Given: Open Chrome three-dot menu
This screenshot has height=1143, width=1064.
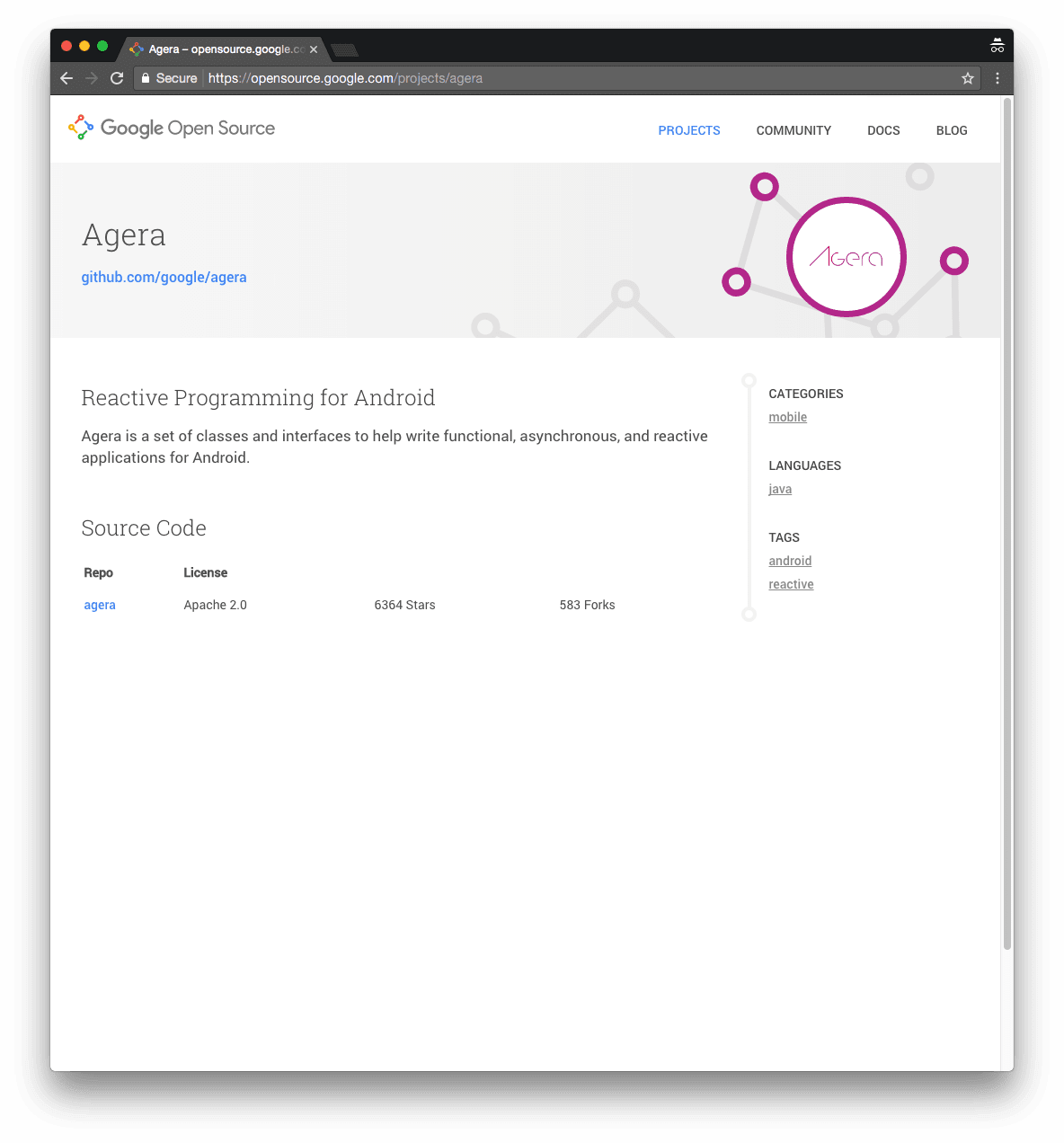Looking at the screenshot, I should click(x=997, y=78).
